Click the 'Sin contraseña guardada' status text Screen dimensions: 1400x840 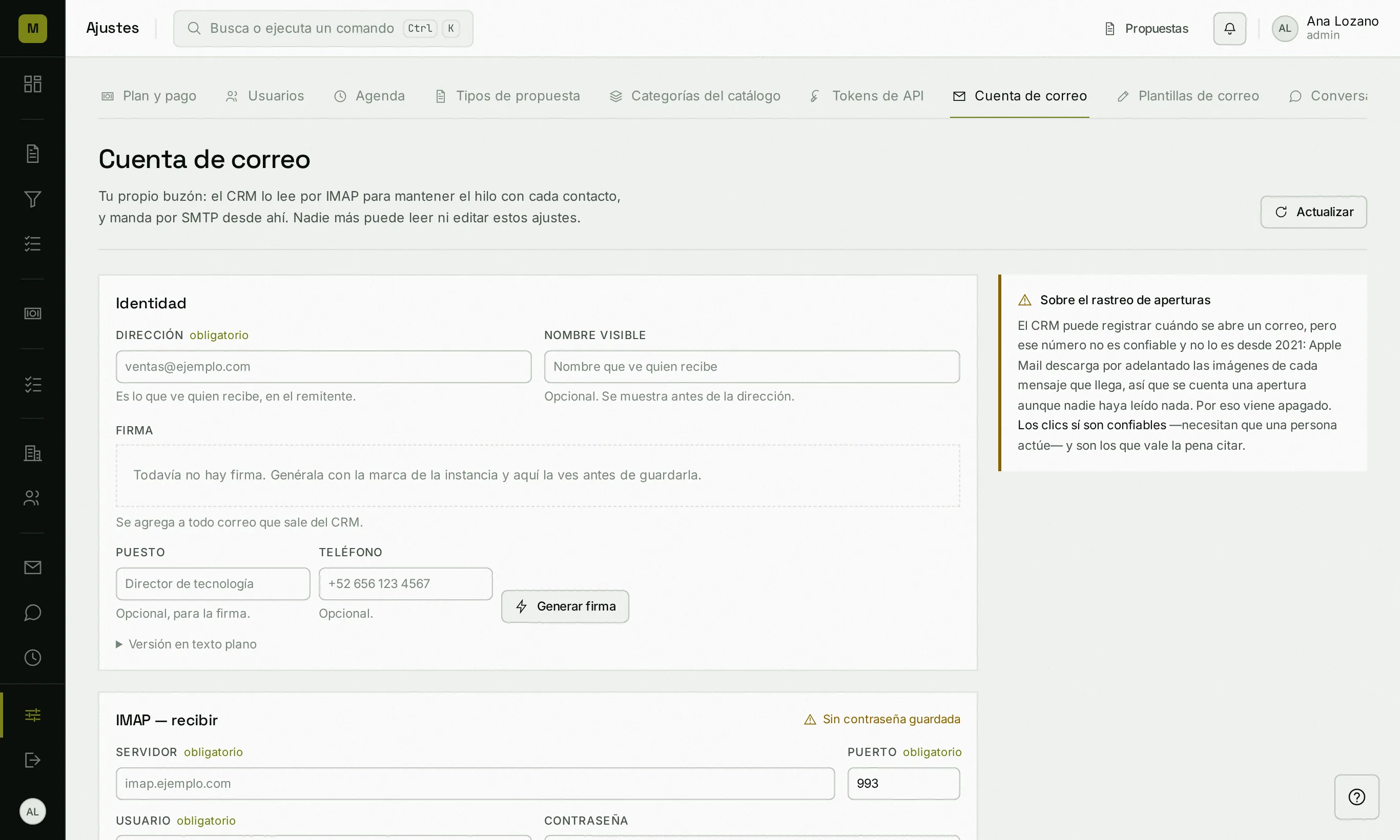(x=891, y=720)
